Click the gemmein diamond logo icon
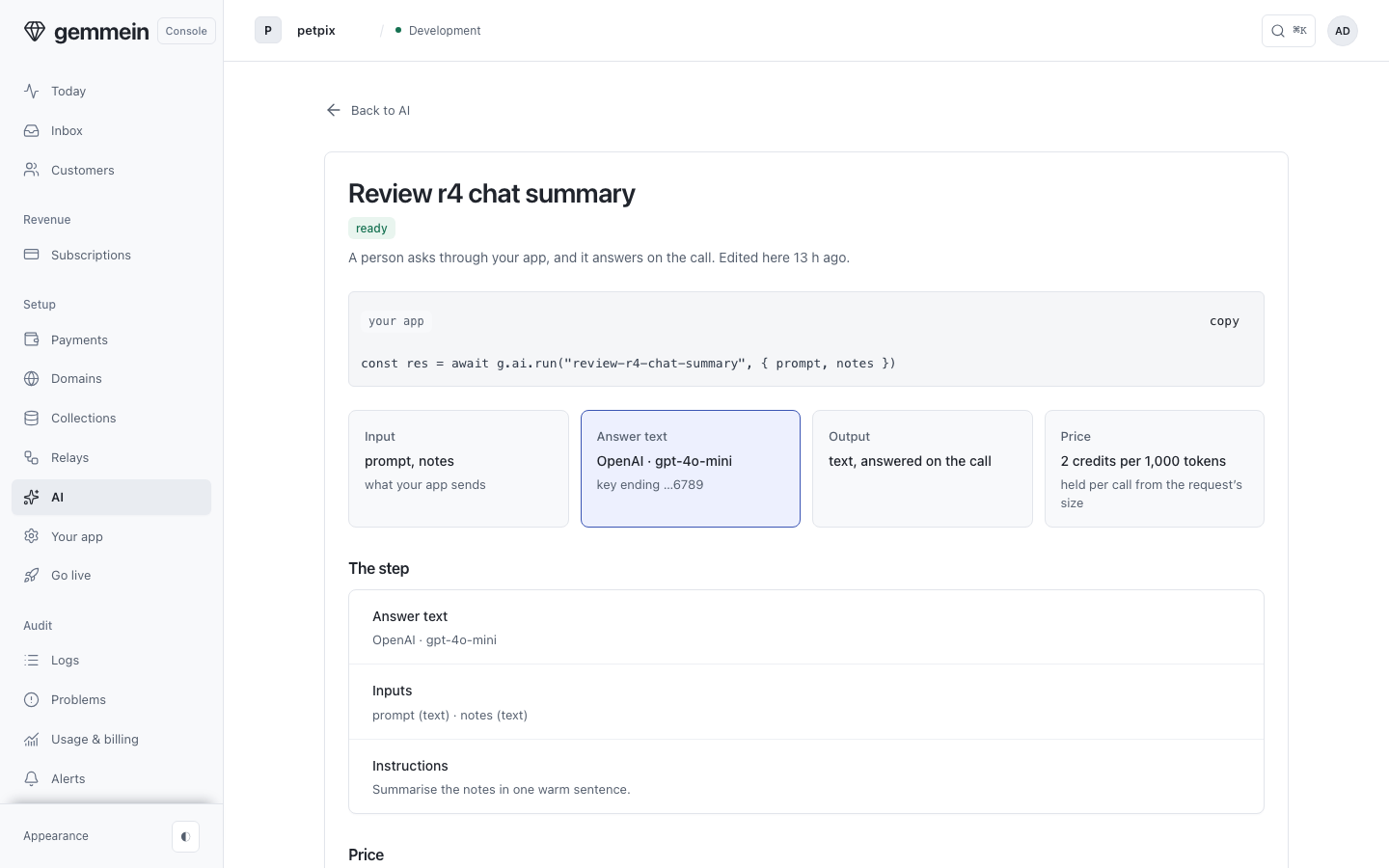 35,31
